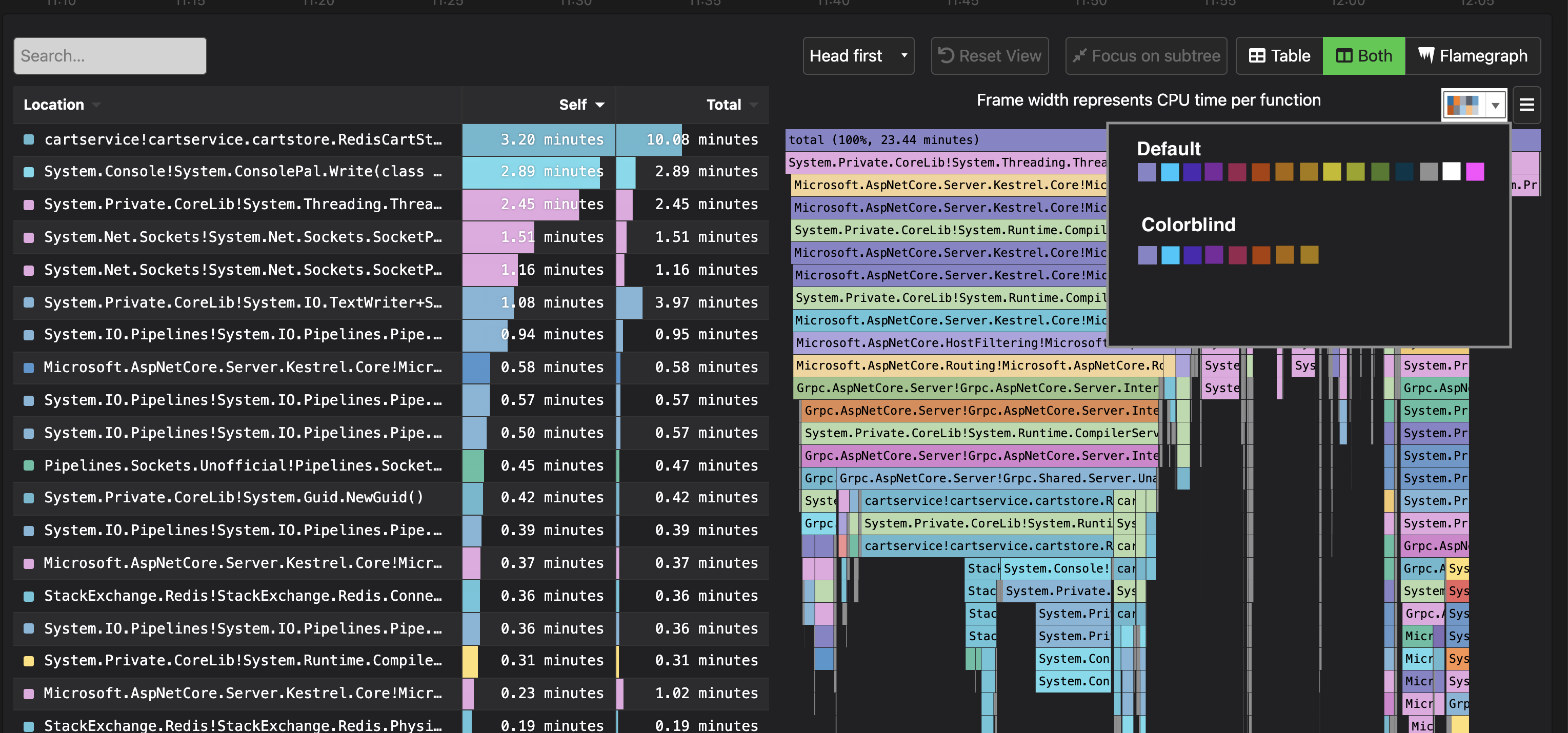
Task: Open the Head first dropdown
Action: tap(858, 55)
